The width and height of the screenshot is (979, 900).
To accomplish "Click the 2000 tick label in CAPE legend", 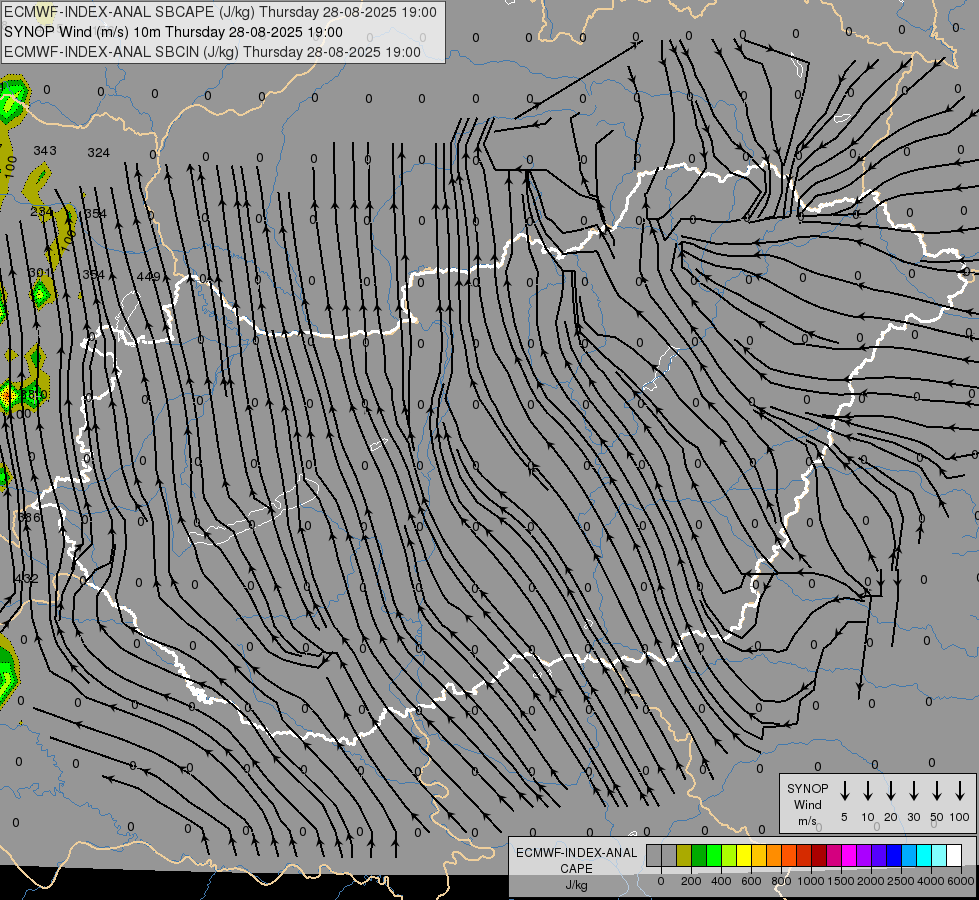I will coord(871,881).
